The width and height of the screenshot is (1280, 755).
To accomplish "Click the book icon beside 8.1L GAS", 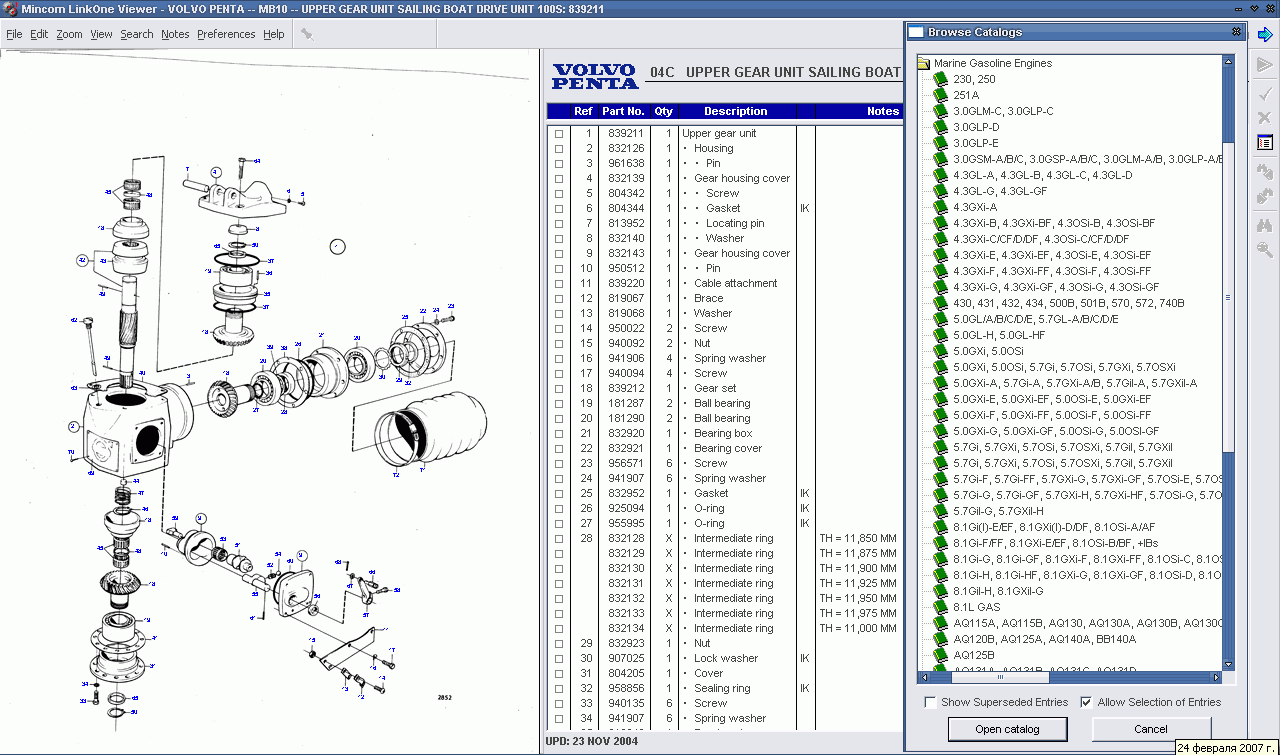I will point(940,607).
